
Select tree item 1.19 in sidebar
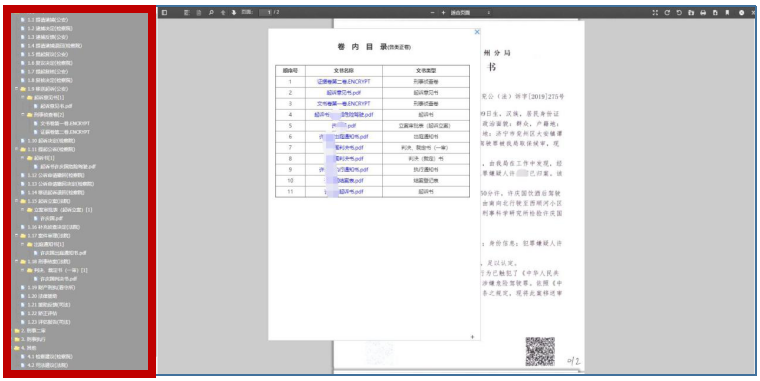[x=51, y=287]
